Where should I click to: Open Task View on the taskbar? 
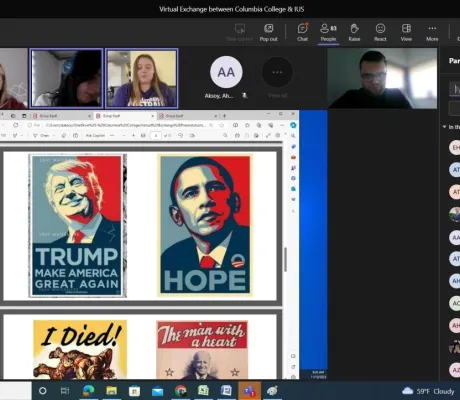[x=65, y=391]
